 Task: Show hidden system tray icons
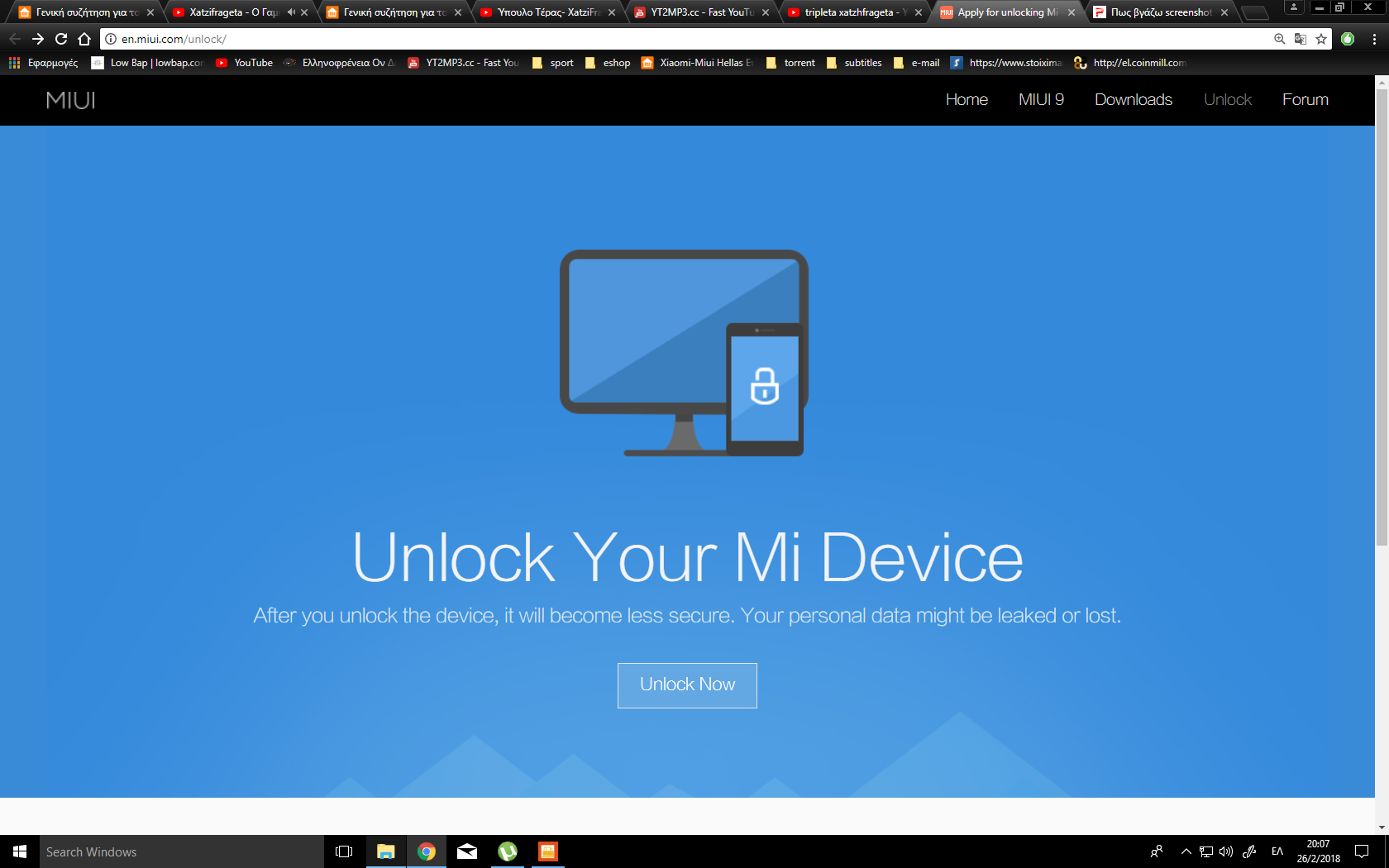[1186, 851]
